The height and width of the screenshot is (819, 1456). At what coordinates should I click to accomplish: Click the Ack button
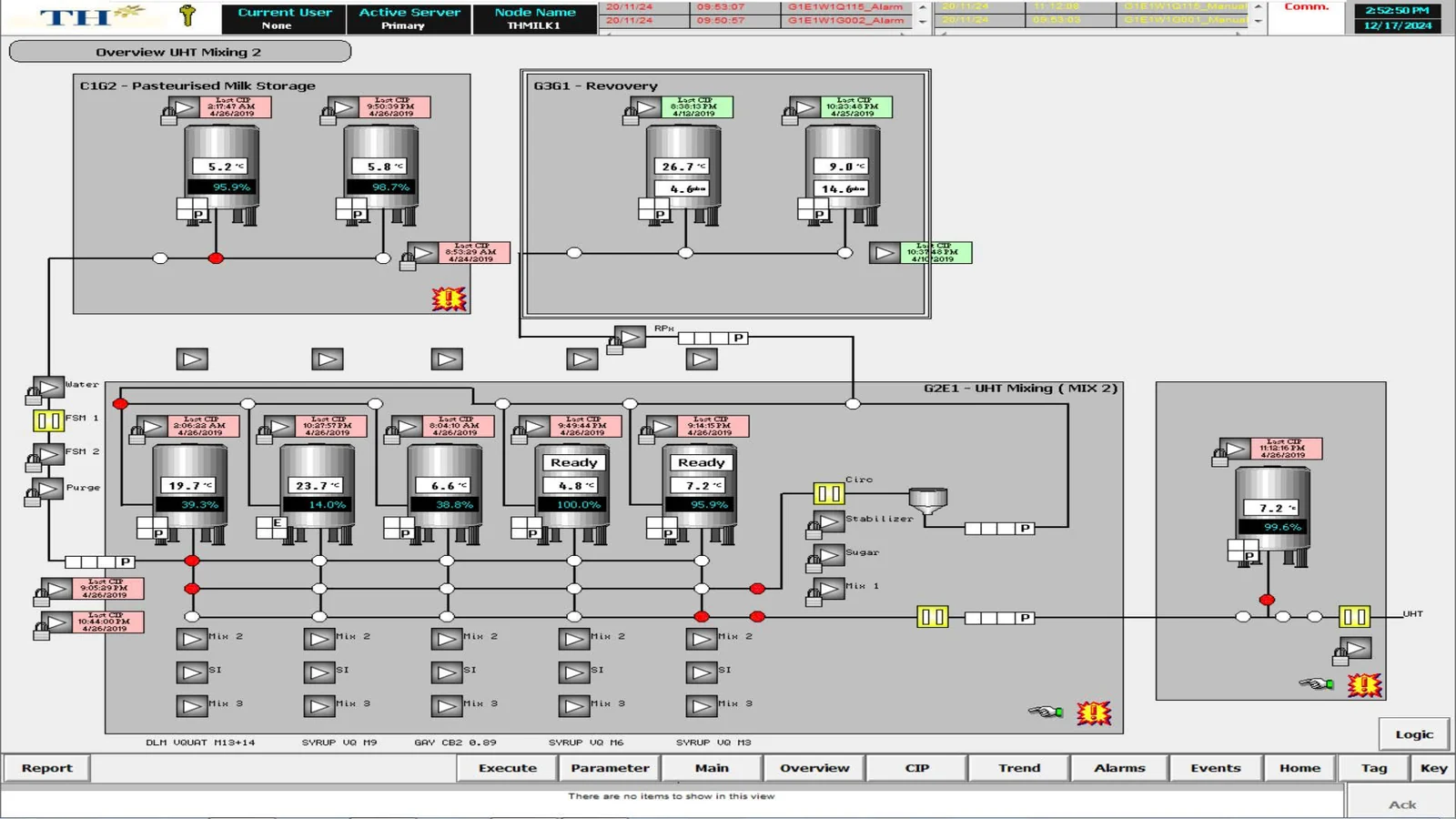tap(1401, 804)
